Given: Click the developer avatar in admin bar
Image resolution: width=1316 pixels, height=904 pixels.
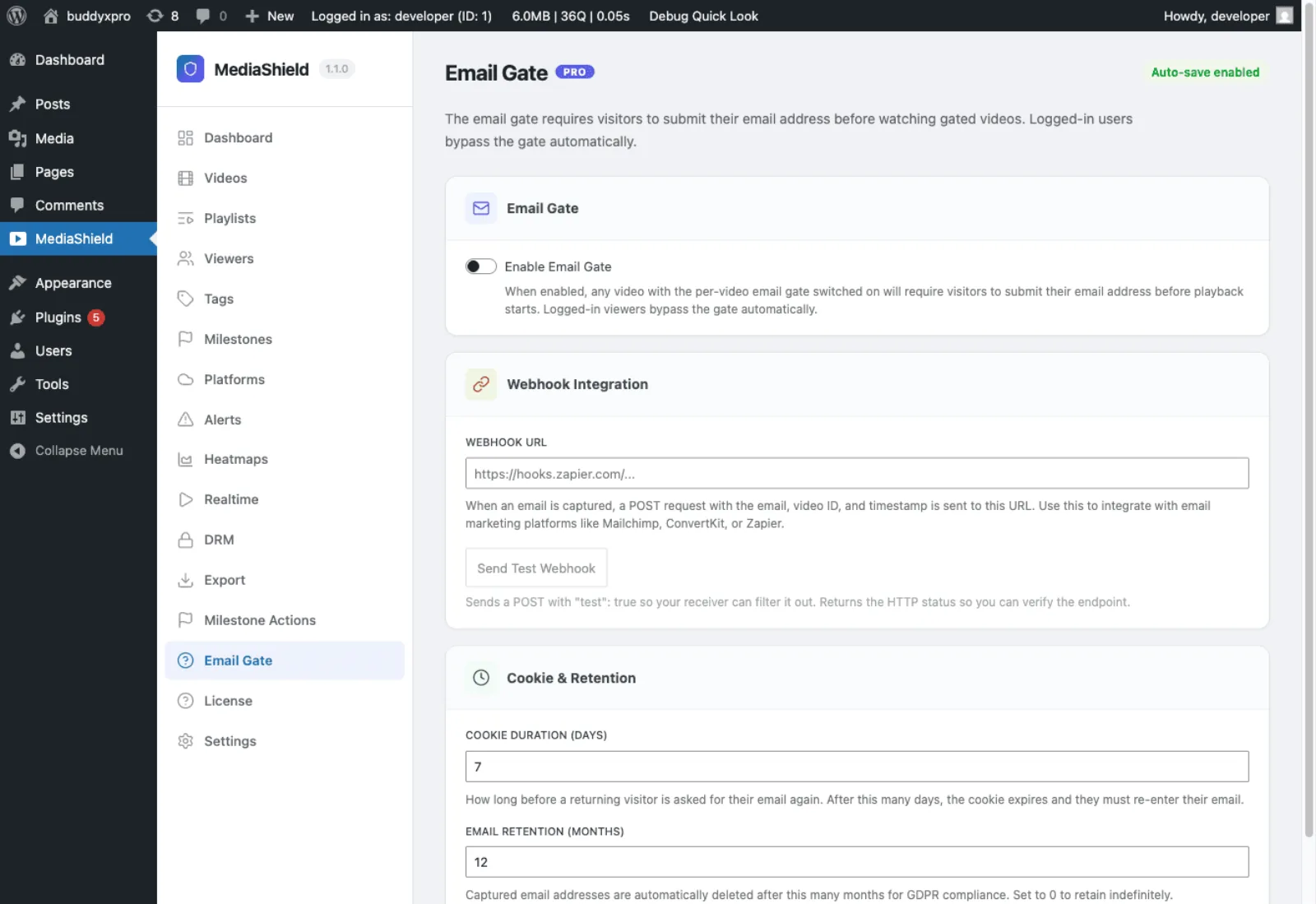Looking at the screenshot, I should [x=1284, y=16].
